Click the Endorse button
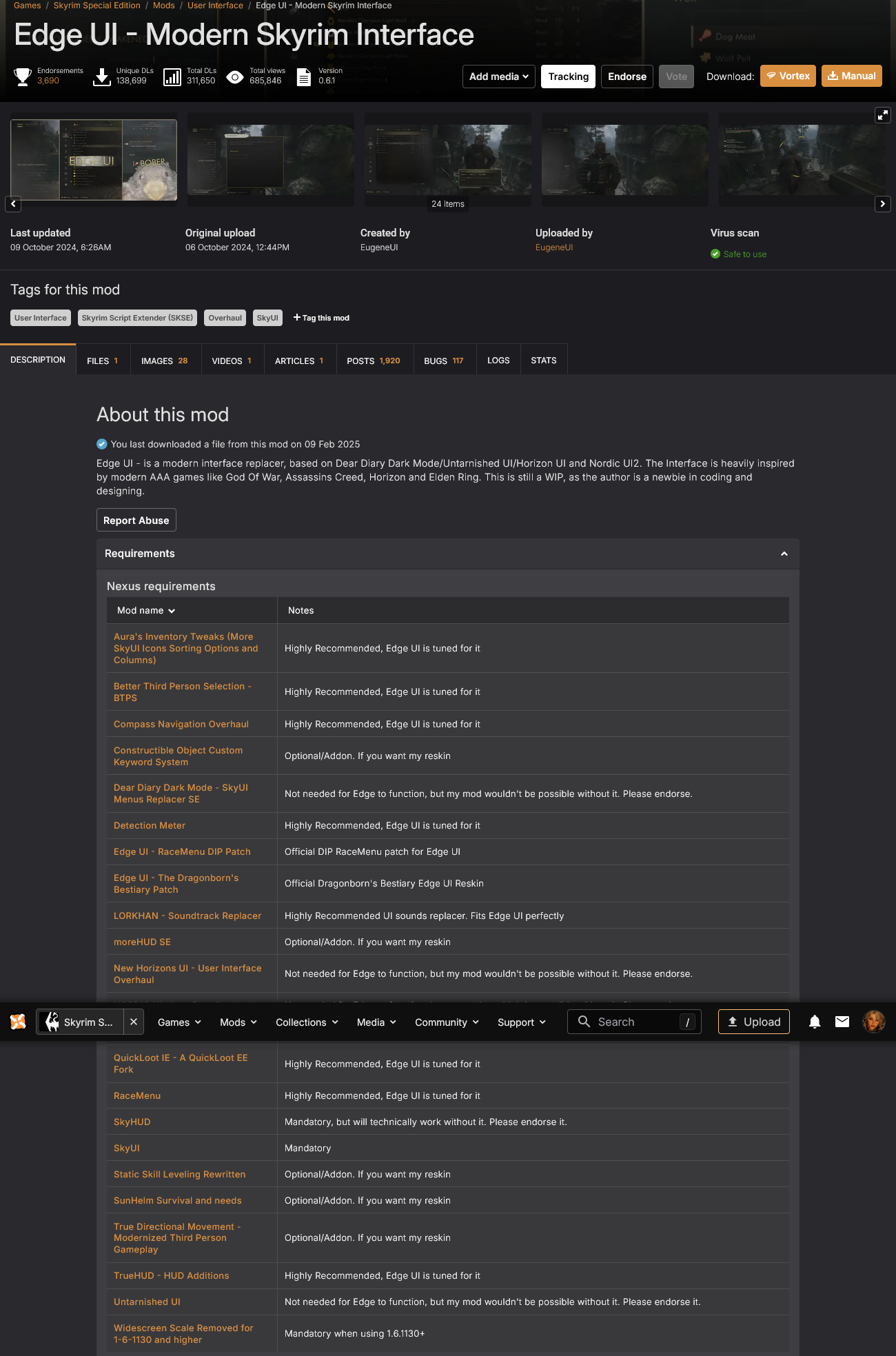This screenshot has width=896, height=1356. pos(627,77)
